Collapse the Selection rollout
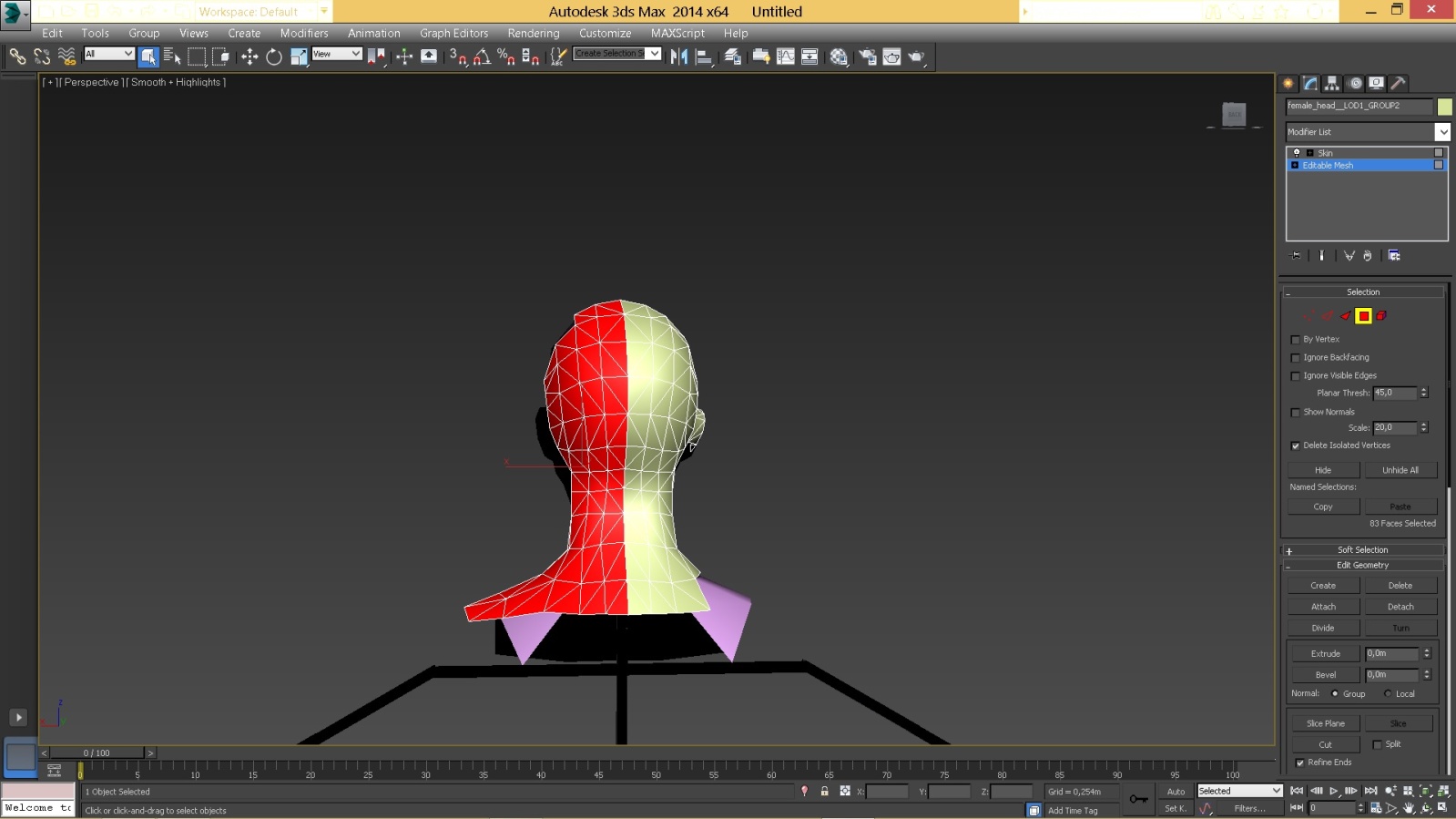The image size is (1456, 819). pyautogui.click(x=1363, y=292)
